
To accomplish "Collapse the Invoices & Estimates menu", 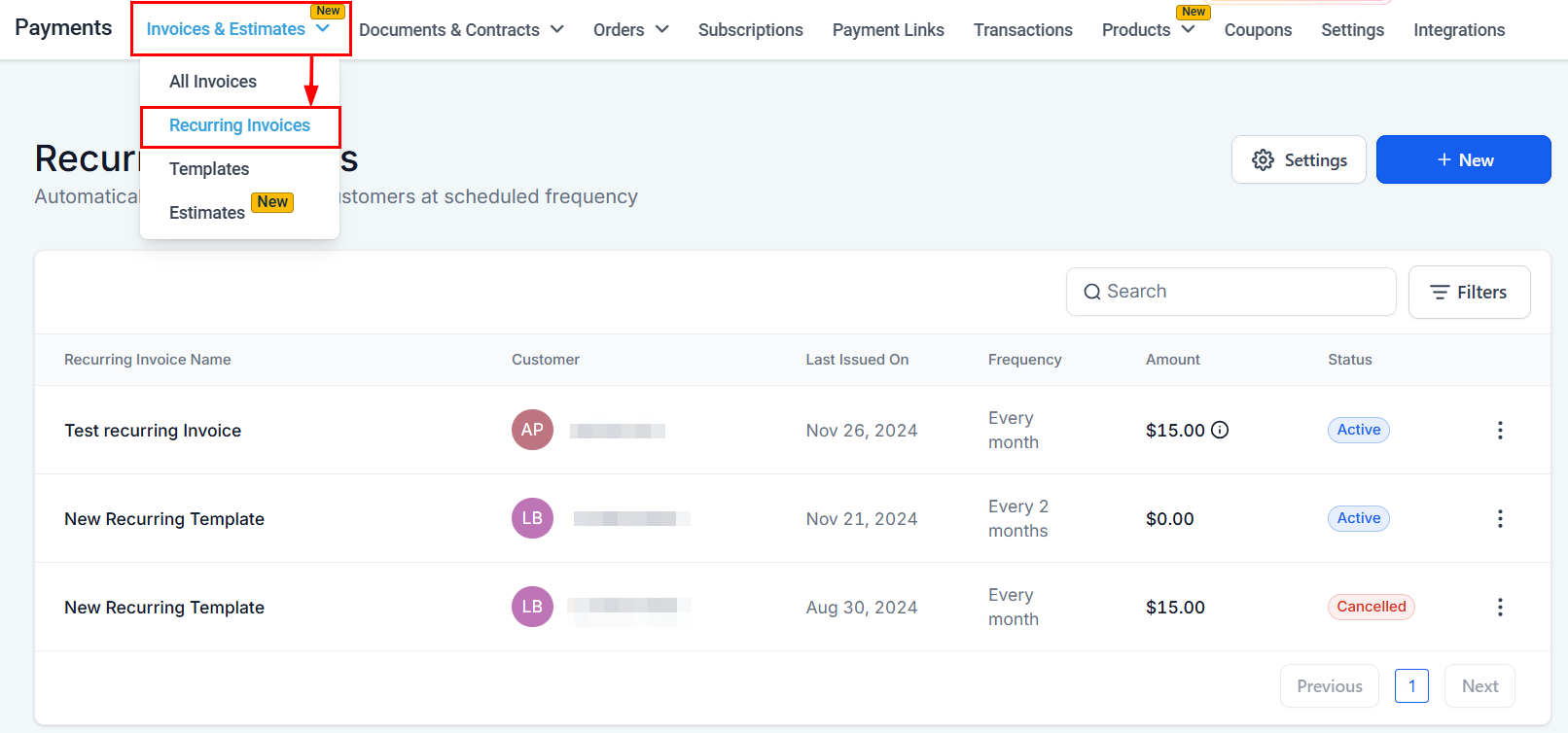I will click(x=239, y=29).
